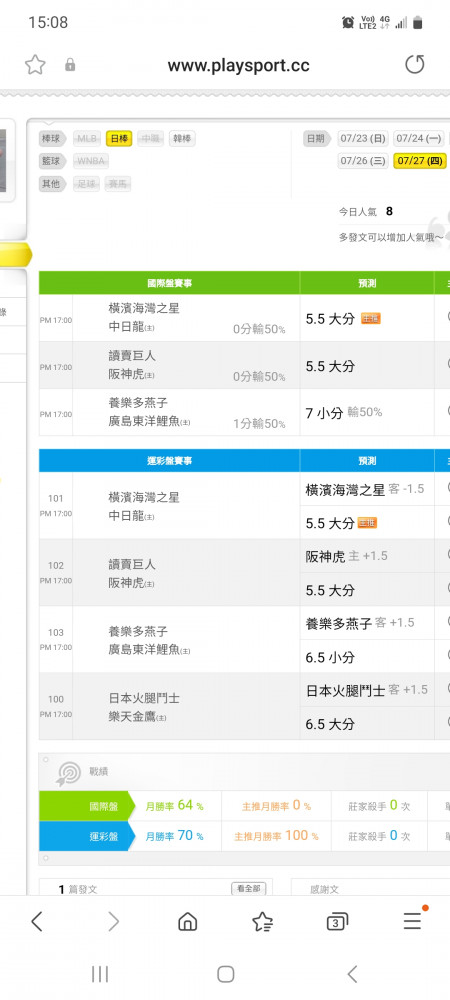Select the 韓棒 league tab
The image size is (450, 1000).
(x=182, y=138)
